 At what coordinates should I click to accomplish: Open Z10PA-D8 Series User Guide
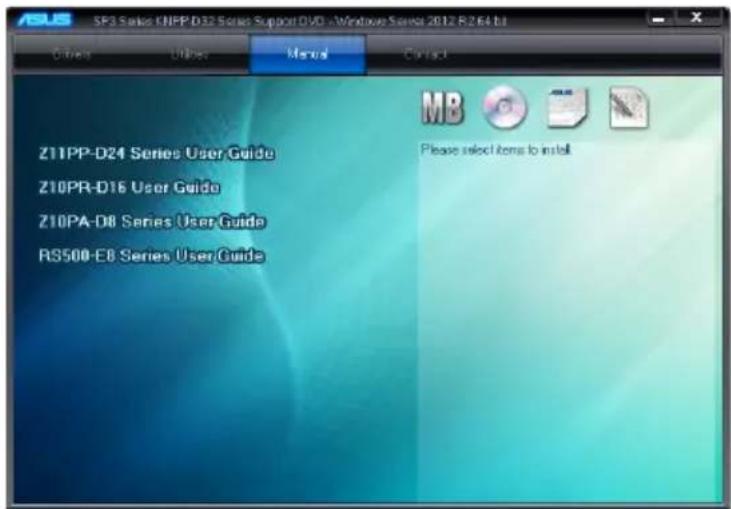pyautogui.click(x=152, y=221)
